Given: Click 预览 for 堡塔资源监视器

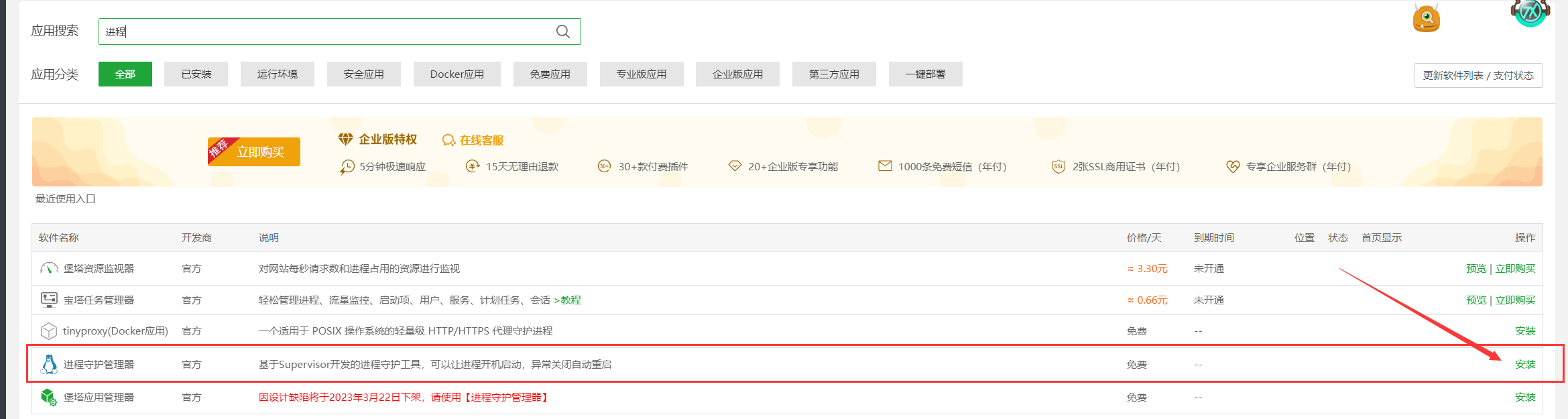Looking at the screenshot, I should click(x=1475, y=268).
